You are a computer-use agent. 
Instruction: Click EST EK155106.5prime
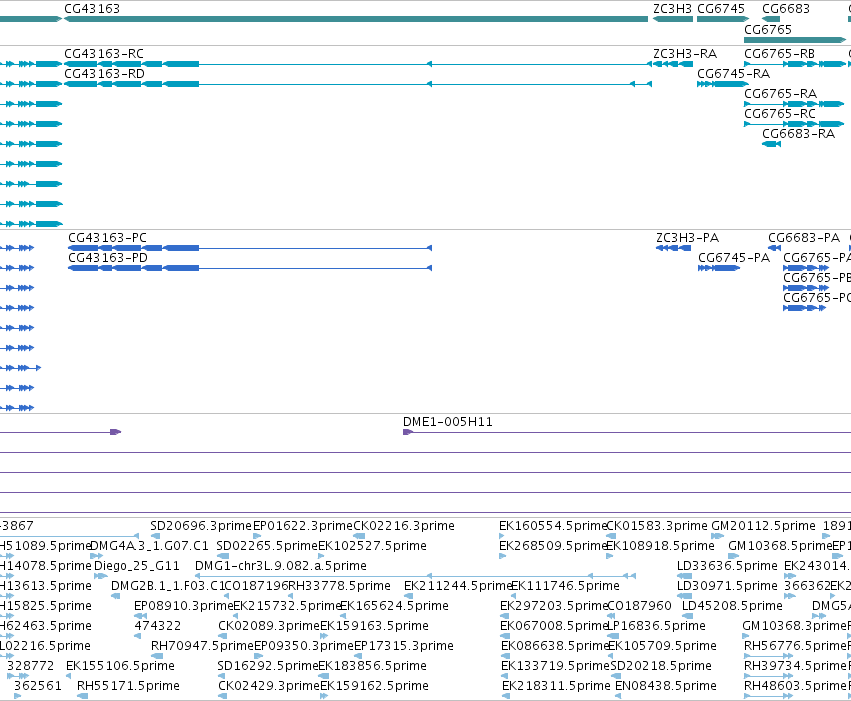click(x=120, y=666)
